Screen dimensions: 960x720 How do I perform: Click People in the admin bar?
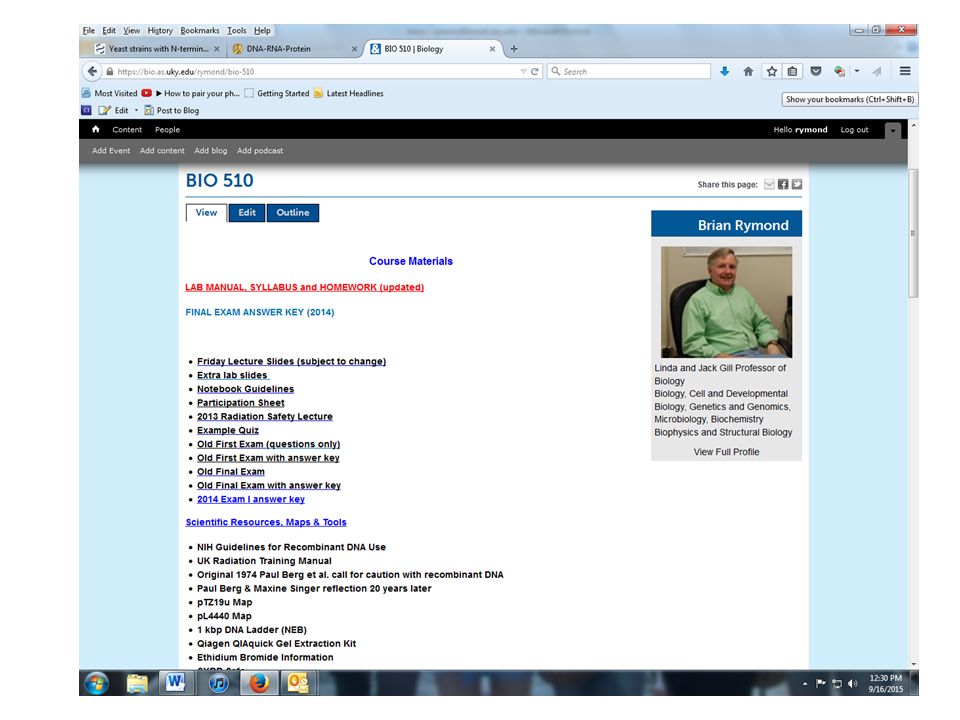click(x=167, y=130)
